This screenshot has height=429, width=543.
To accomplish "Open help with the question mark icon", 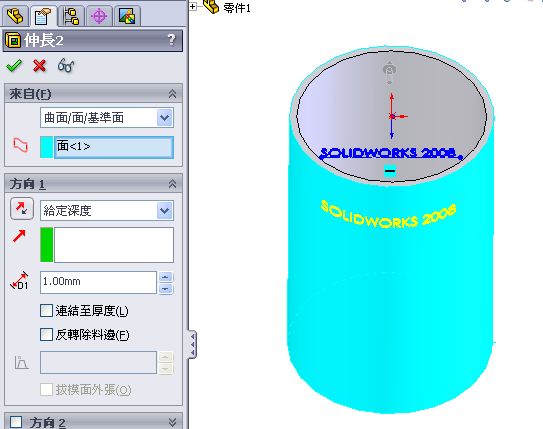I will pyautogui.click(x=171, y=40).
